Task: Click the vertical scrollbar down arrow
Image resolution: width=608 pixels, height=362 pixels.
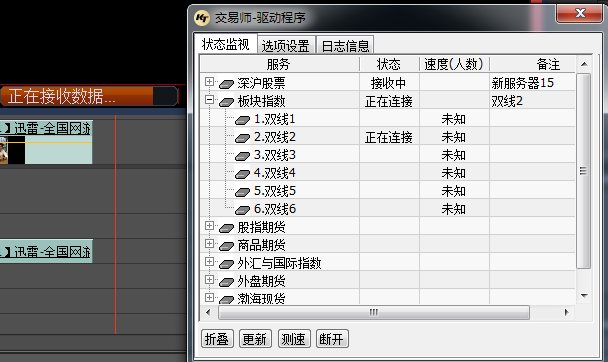Action: coord(584,296)
